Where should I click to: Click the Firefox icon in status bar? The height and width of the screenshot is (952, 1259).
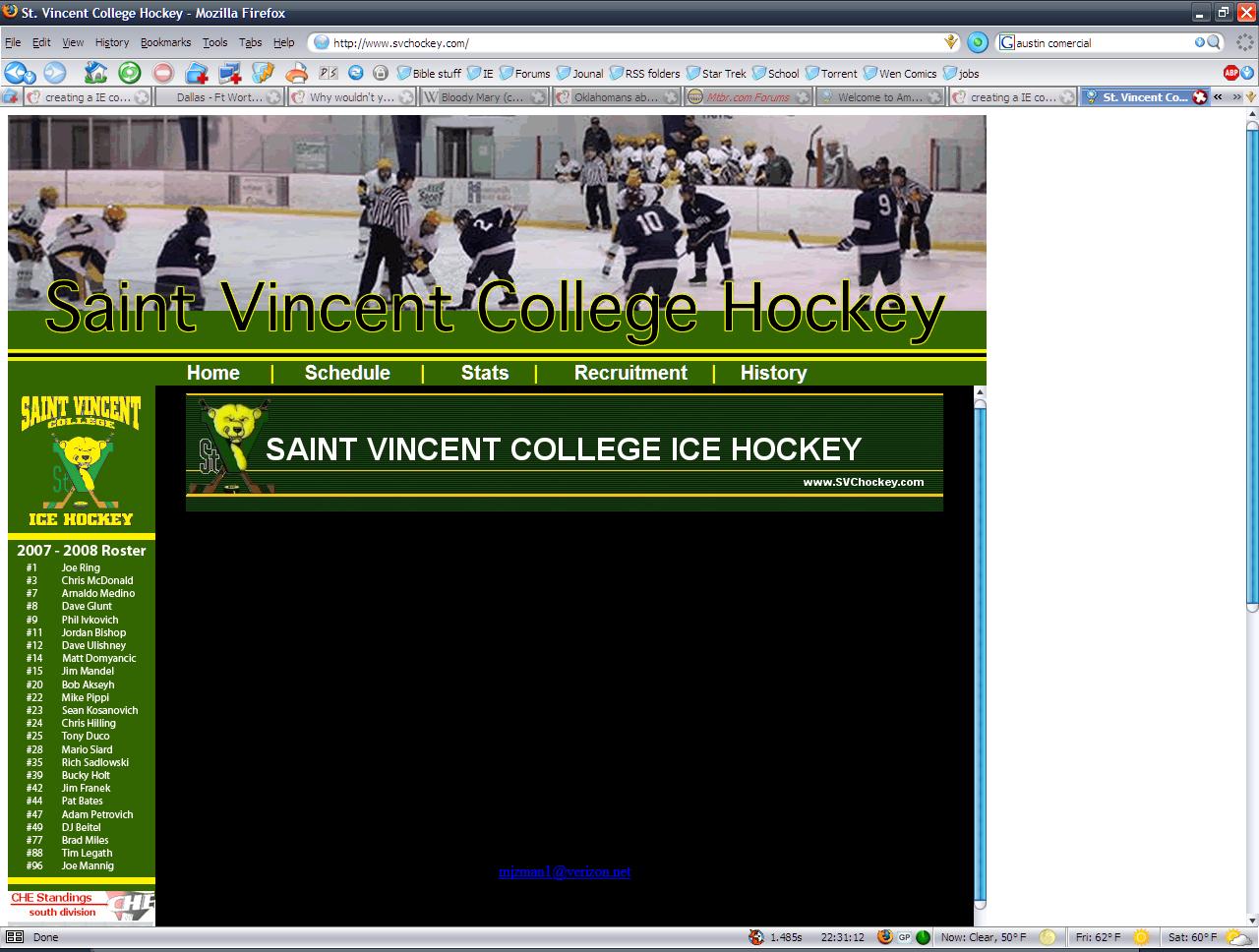click(884, 937)
